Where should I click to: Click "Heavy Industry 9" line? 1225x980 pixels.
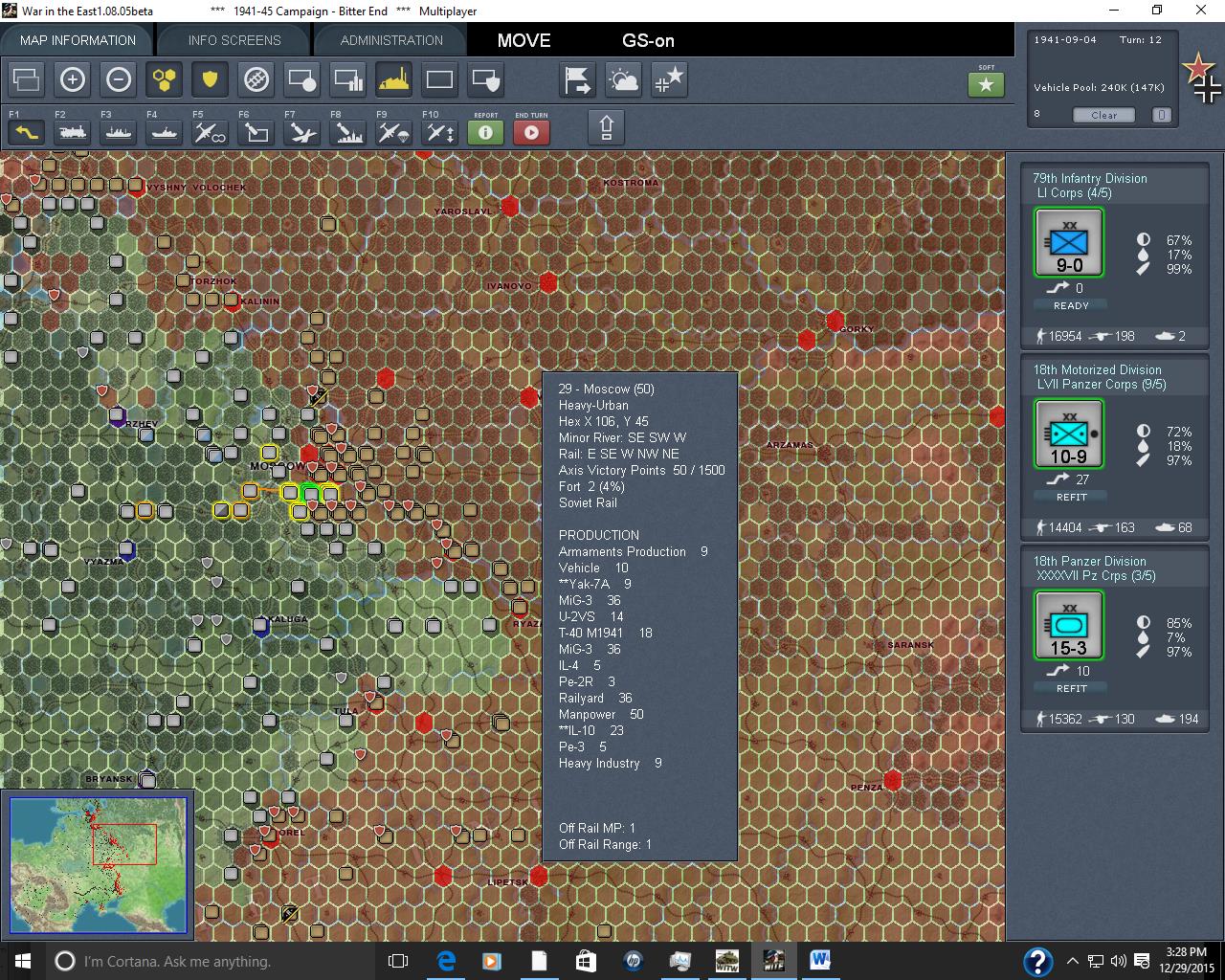[611, 763]
